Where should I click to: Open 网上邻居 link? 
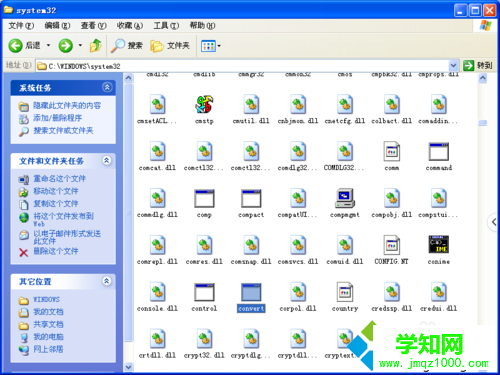coord(48,349)
